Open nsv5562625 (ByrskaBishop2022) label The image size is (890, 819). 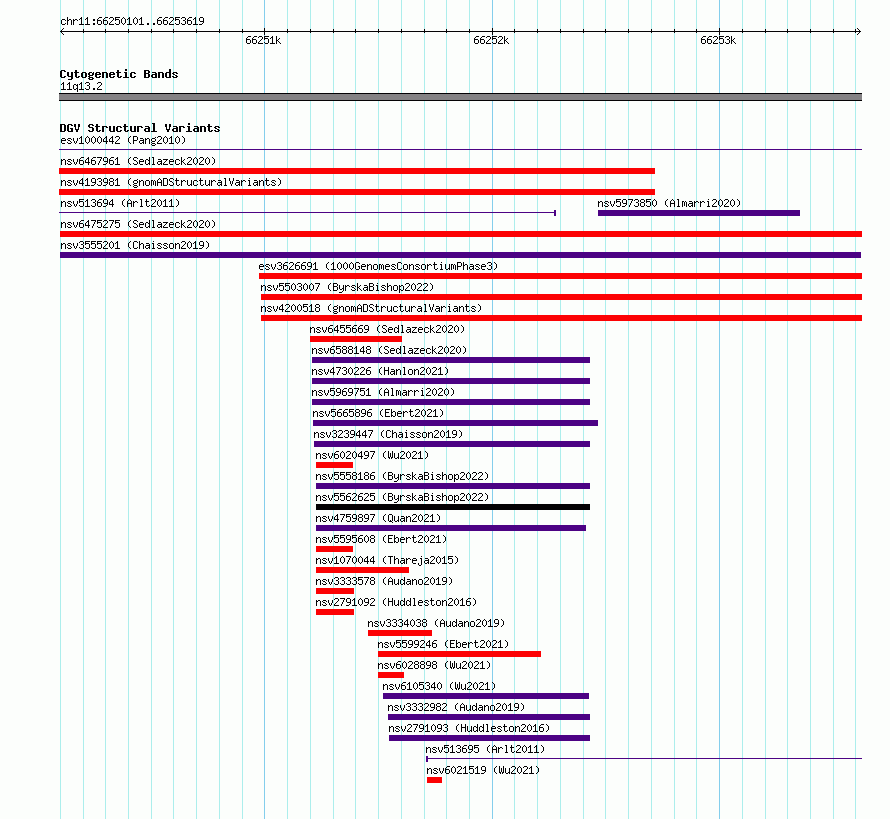tap(402, 497)
